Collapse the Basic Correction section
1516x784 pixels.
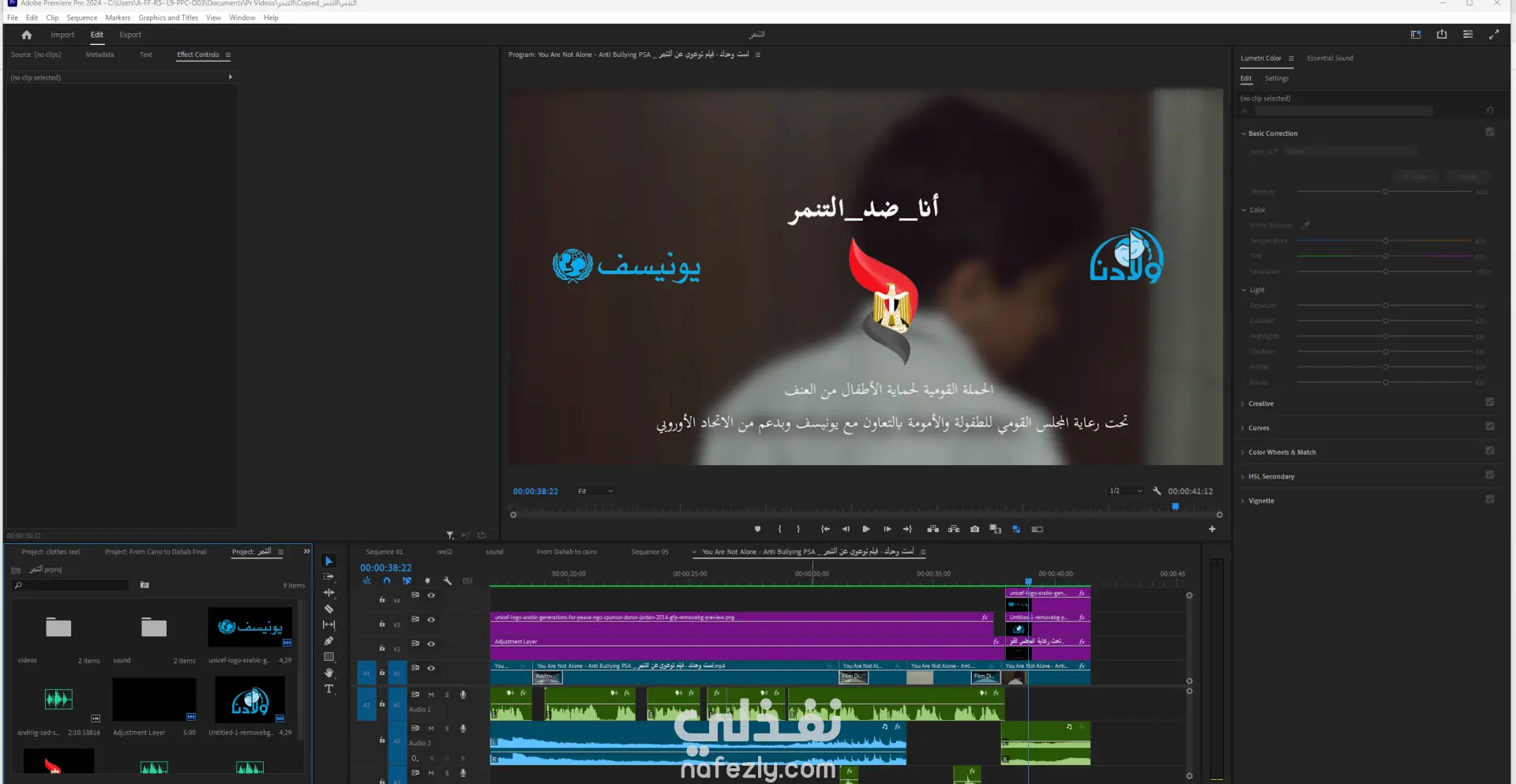tap(1243, 134)
